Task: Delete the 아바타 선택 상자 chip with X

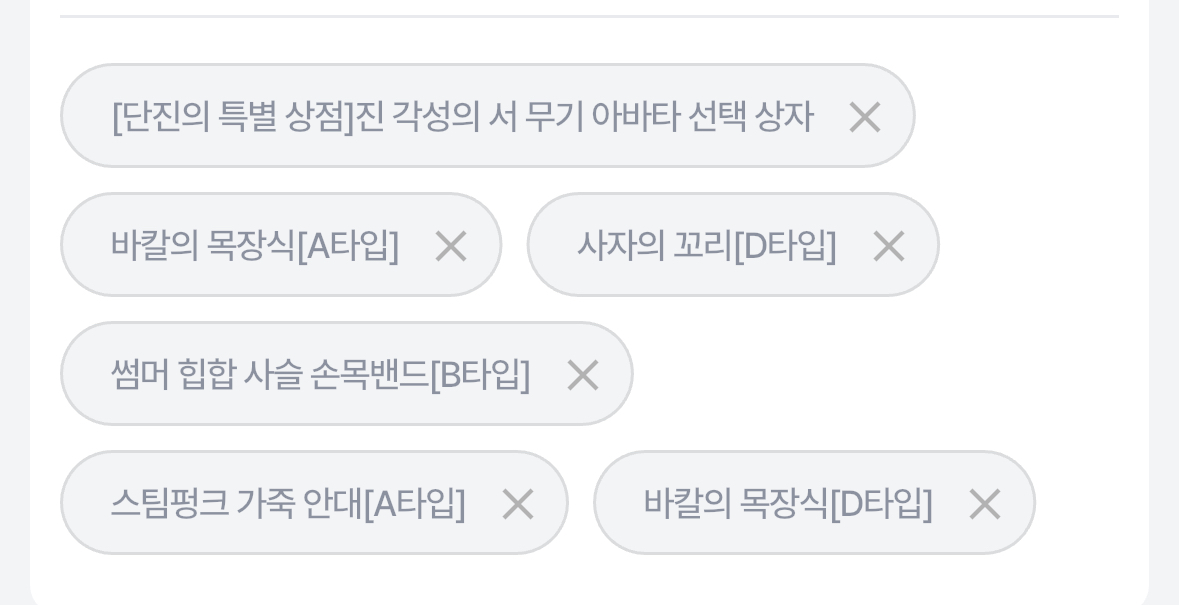Action: point(864,117)
